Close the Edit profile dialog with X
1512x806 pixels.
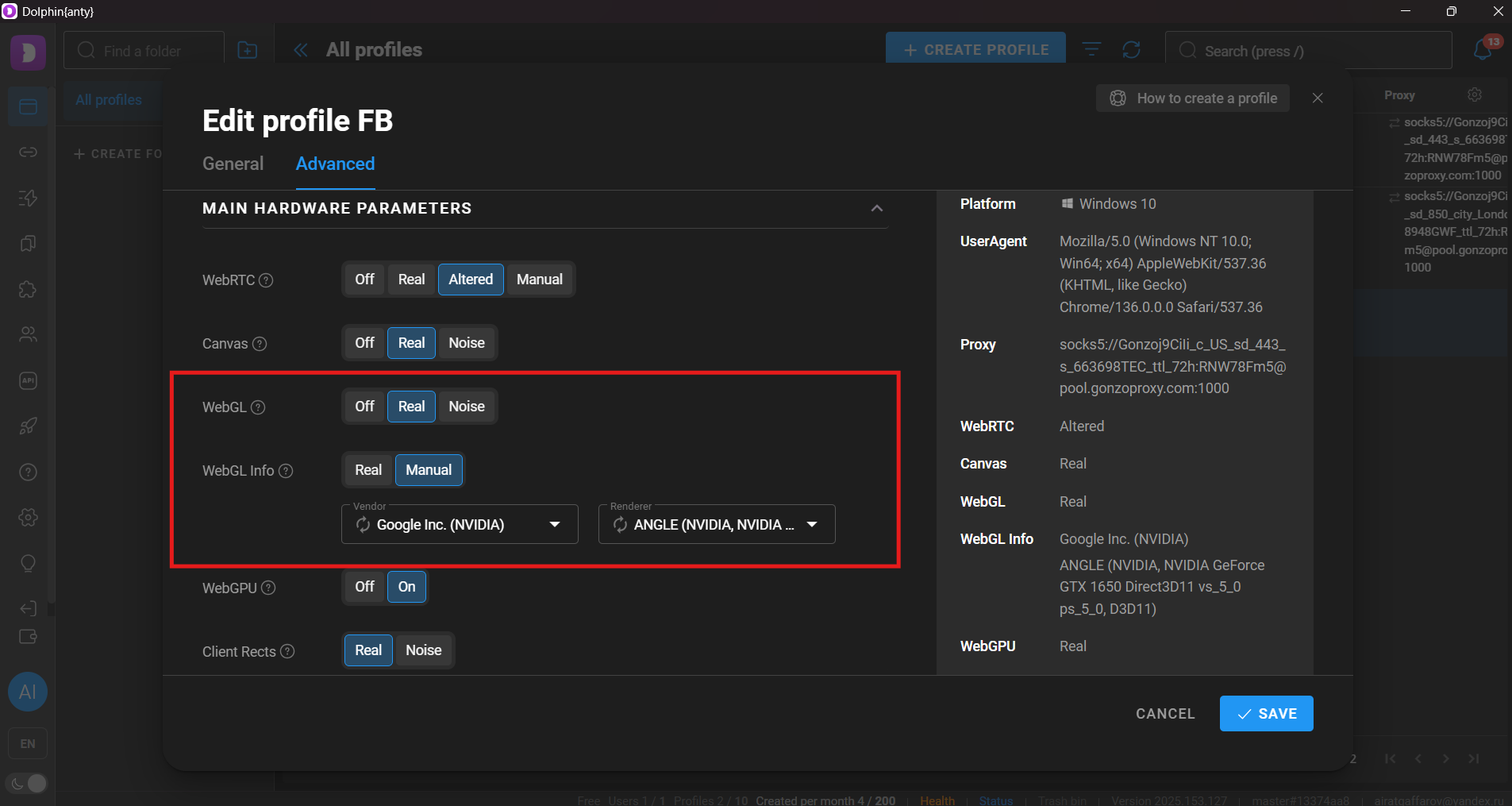coord(1318,98)
